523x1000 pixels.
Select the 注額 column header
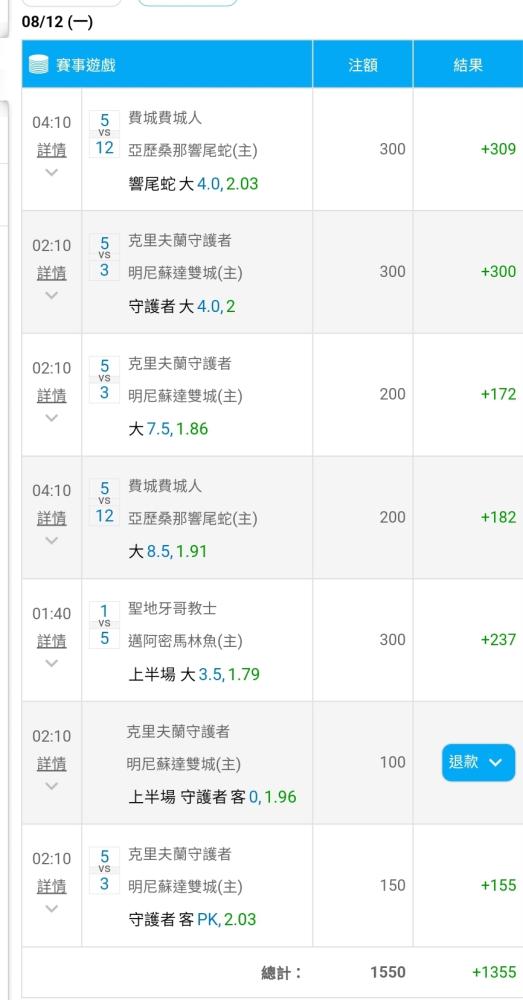(363, 64)
